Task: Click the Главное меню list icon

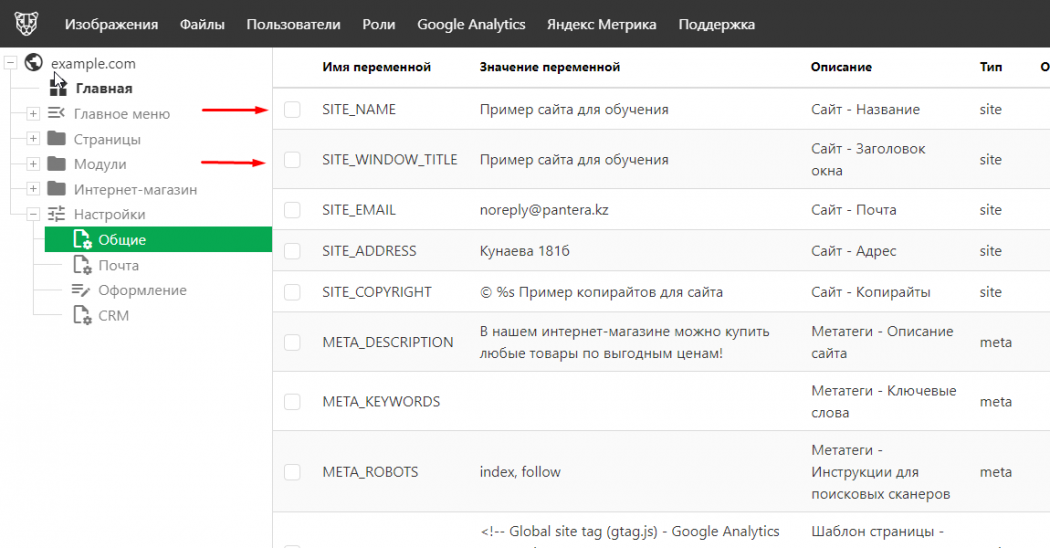Action: tap(57, 114)
